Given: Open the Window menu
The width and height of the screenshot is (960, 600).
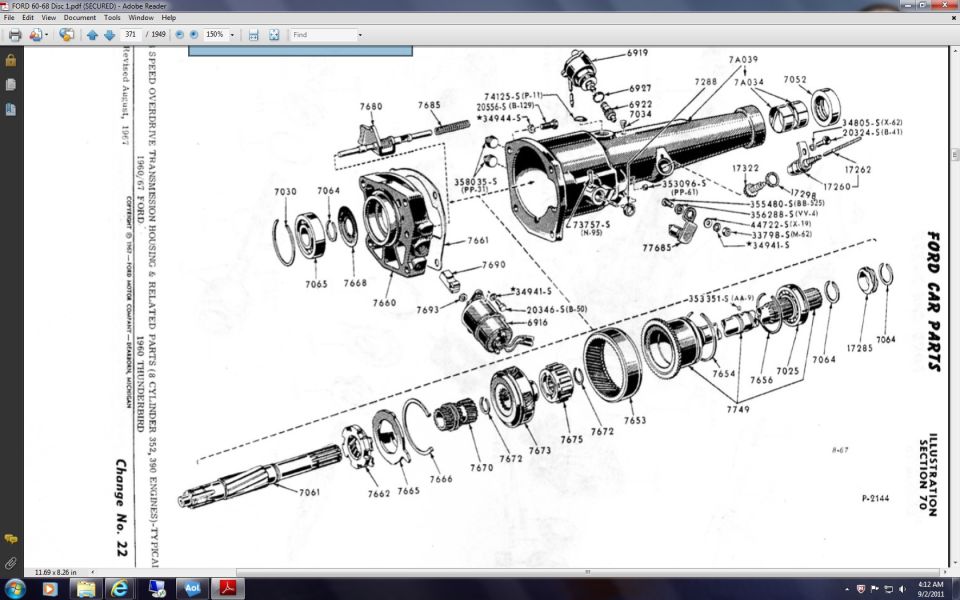Looking at the screenshot, I should [141, 18].
